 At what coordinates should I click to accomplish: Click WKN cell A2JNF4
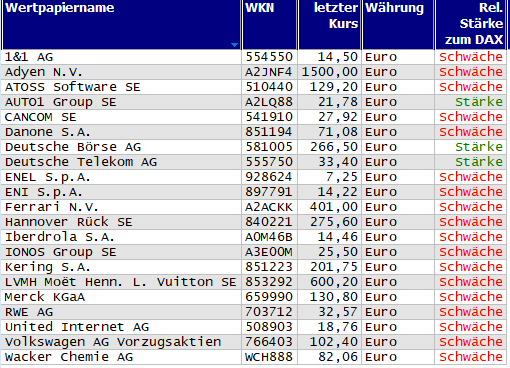(x=269, y=72)
